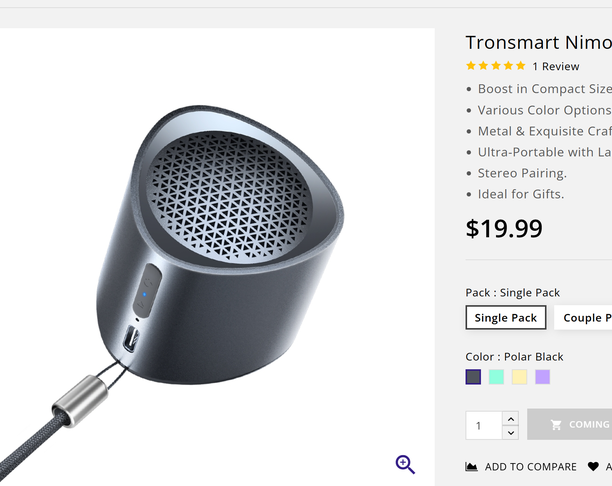Click ADD TO COMPARE link
Screen dimensions: 612x486
point(530,467)
